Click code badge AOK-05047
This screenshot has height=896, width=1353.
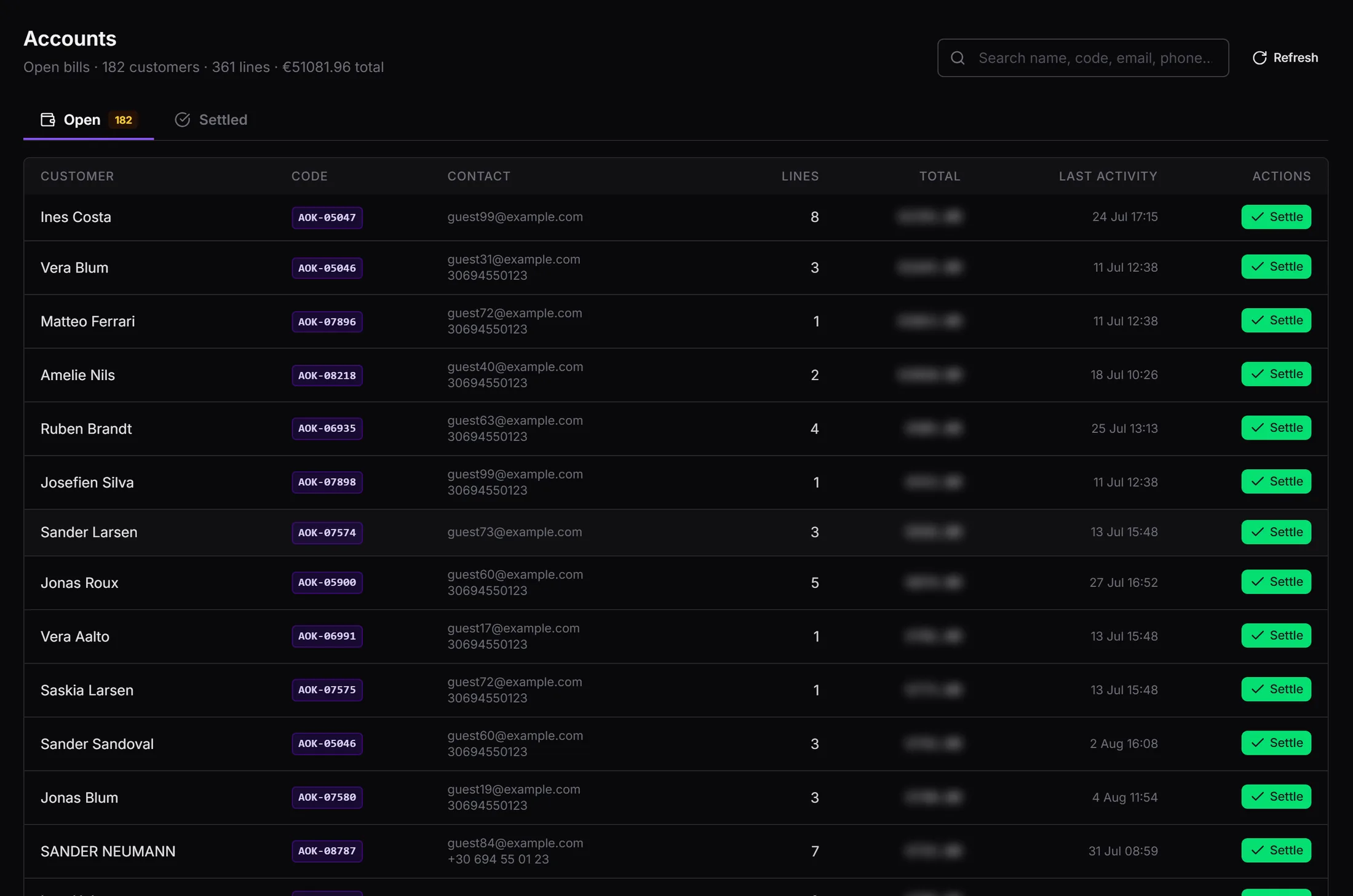click(x=327, y=217)
